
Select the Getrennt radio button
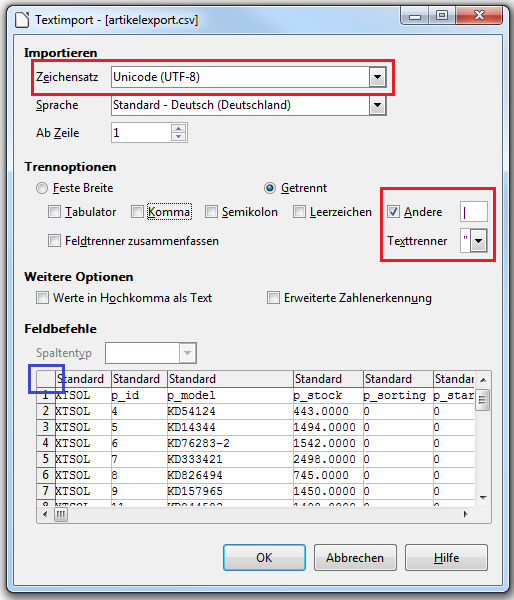tap(270, 188)
